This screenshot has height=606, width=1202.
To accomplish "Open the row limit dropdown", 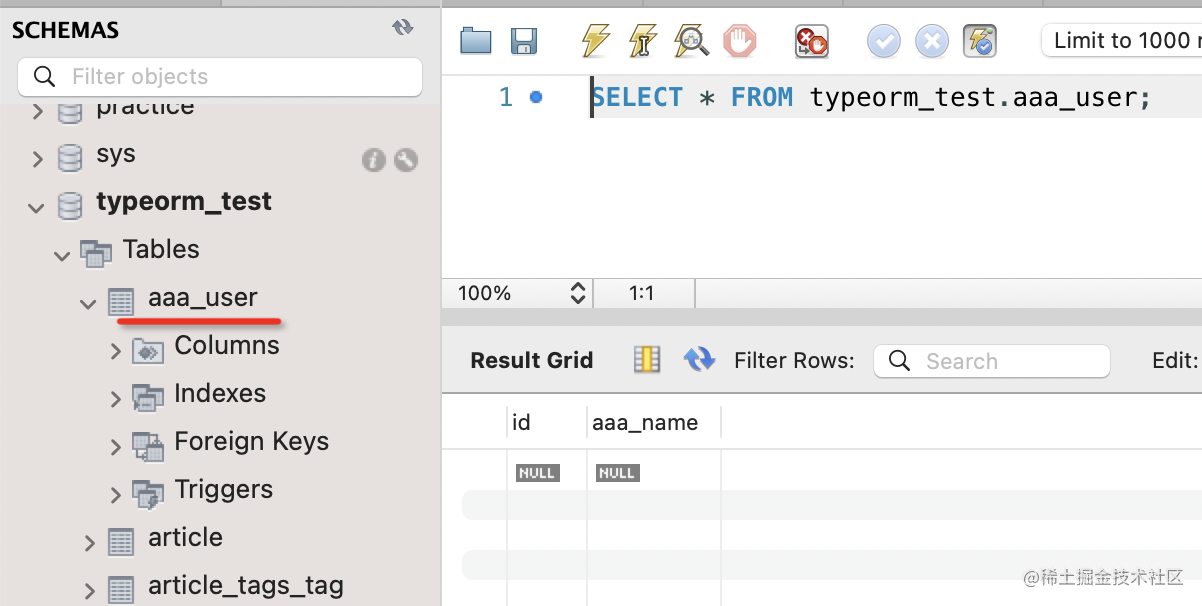I will click(1122, 41).
